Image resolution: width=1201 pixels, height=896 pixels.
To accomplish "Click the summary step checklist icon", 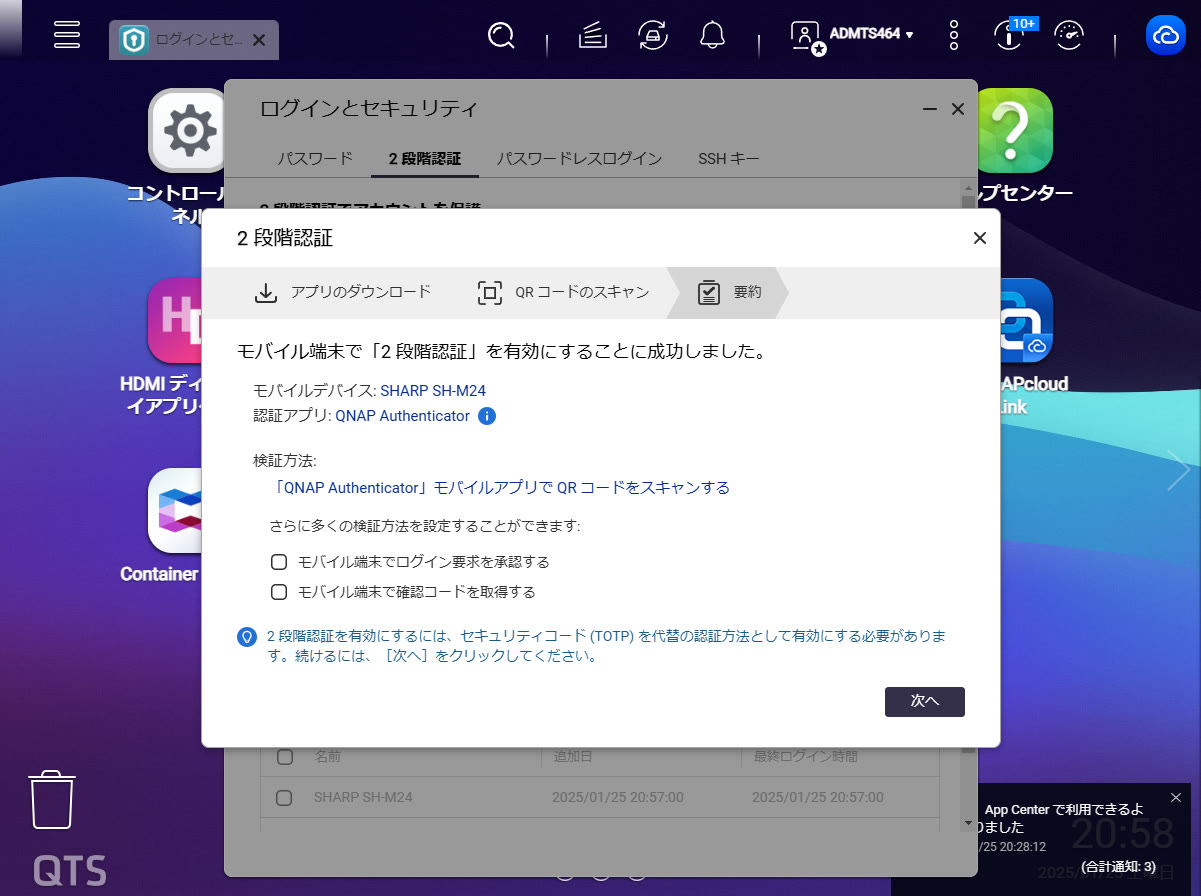I will point(709,292).
